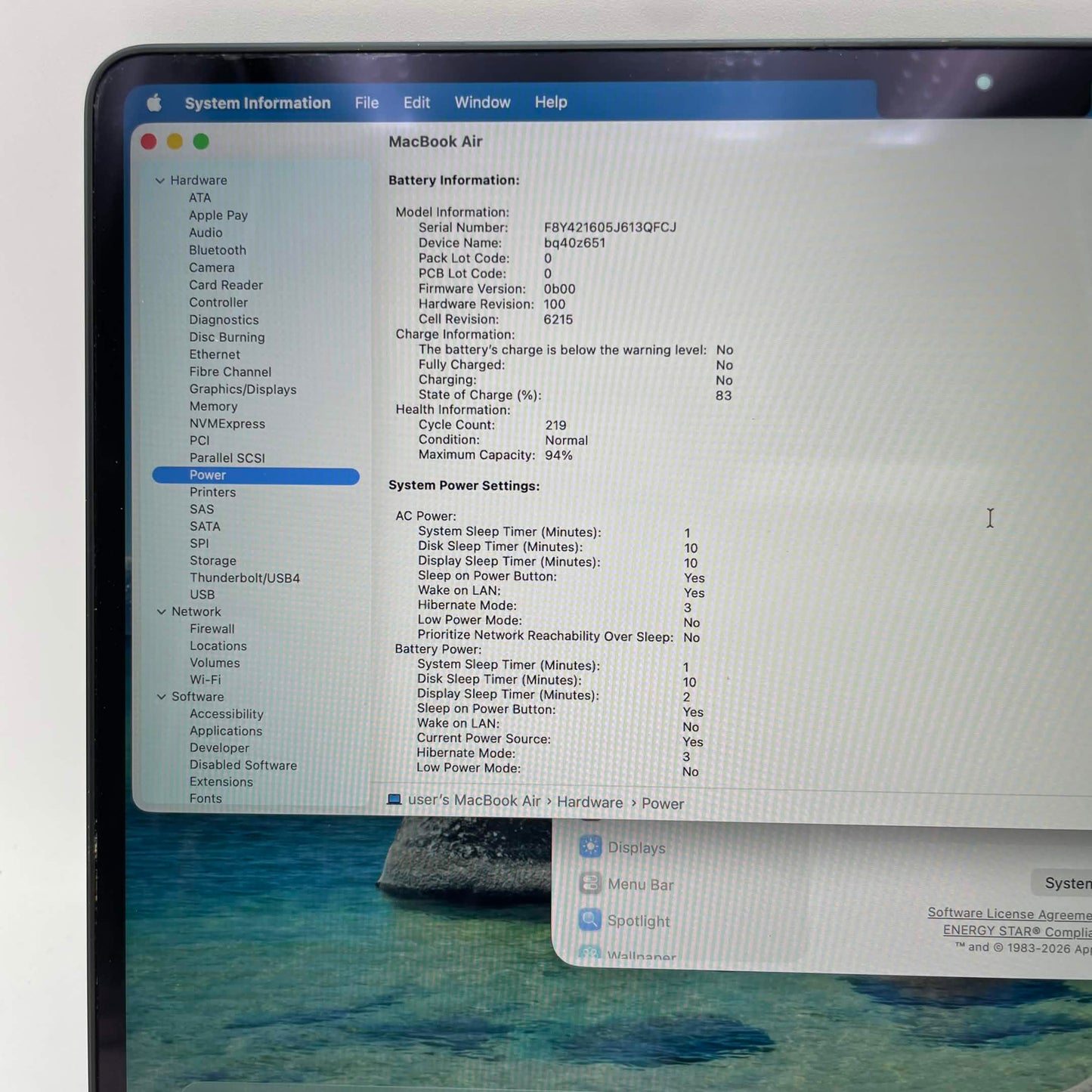Select PCI in the sidebar
This screenshot has height=1092, width=1092.
[200, 441]
